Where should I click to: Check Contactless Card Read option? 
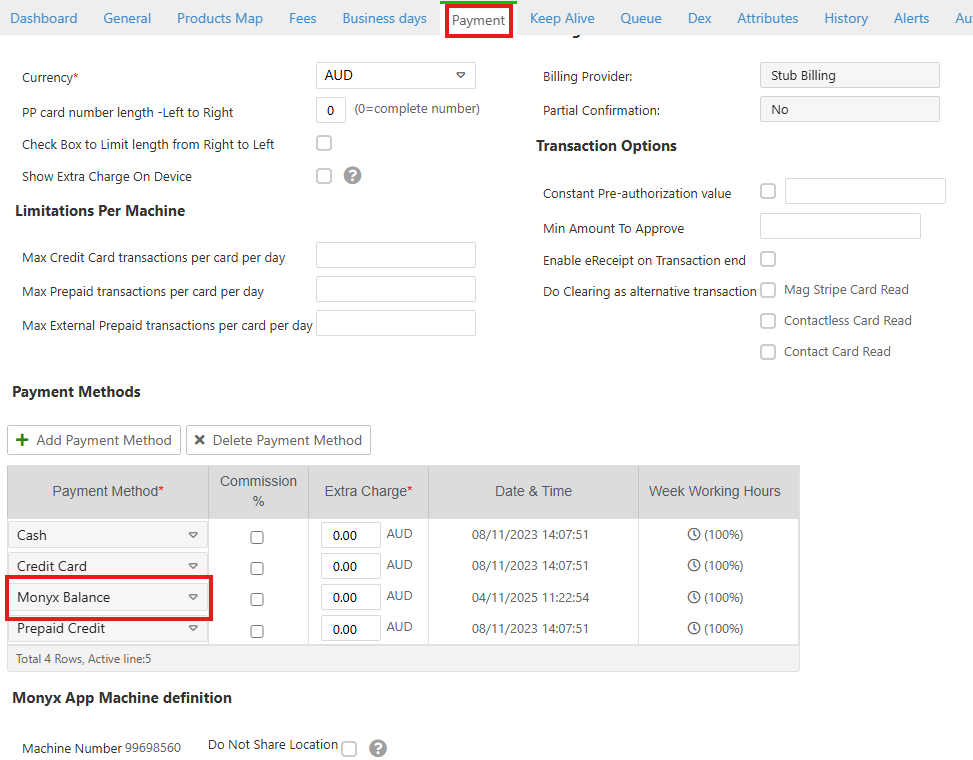[768, 321]
